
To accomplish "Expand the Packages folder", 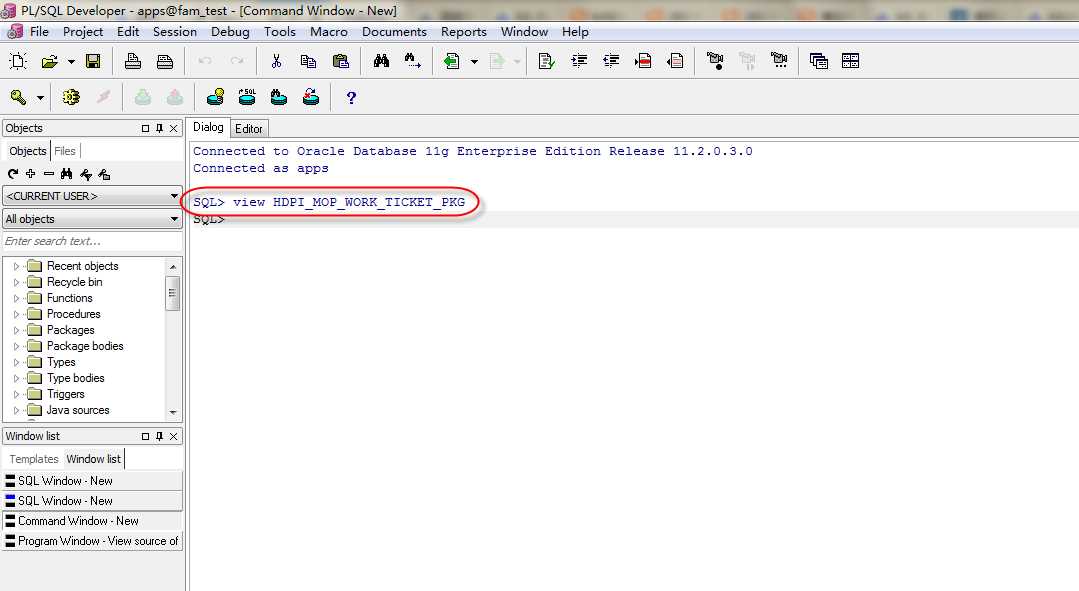I will point(17,330).
